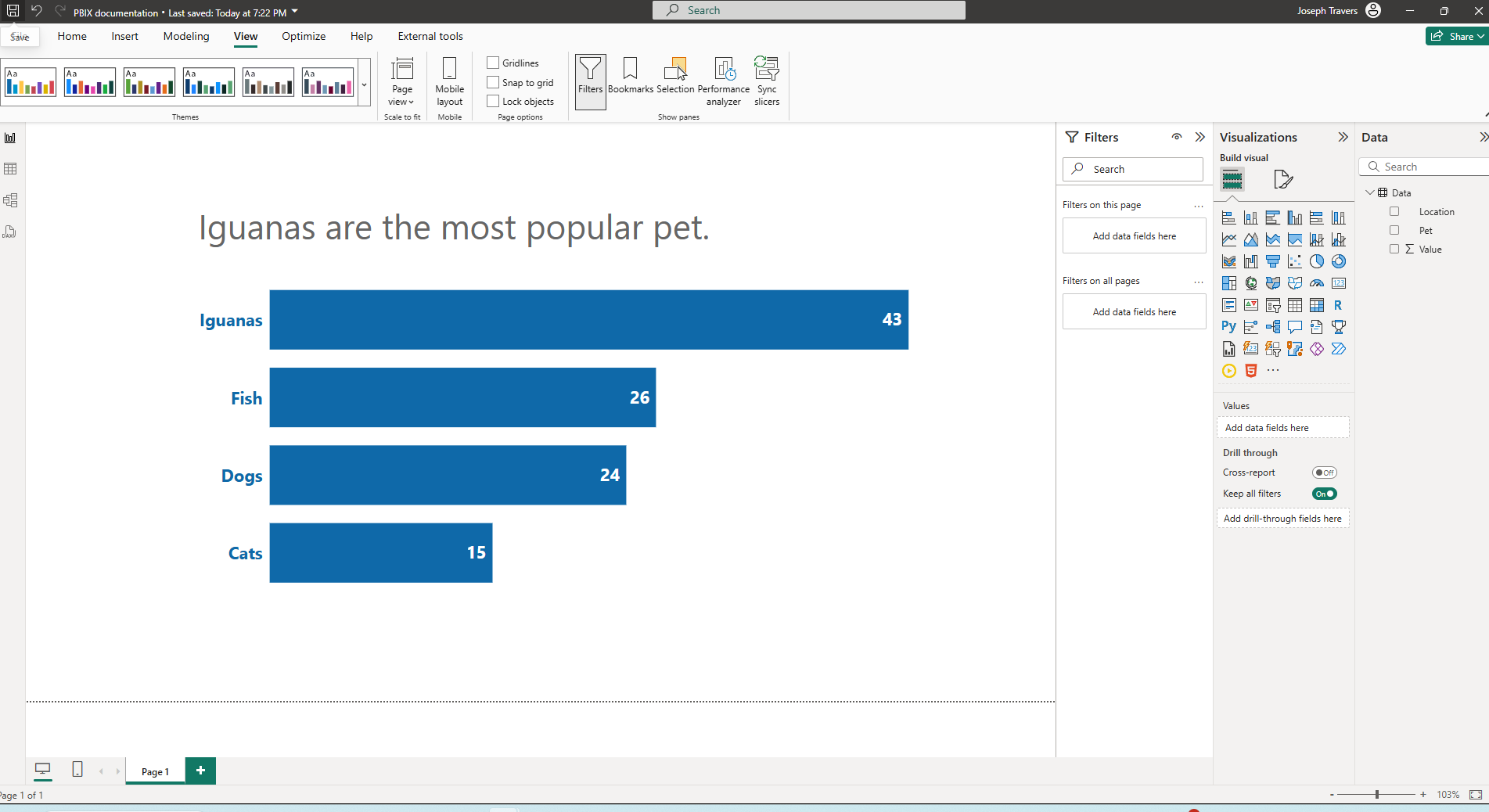Screen dimensions: 1489x812
Task: Open Model view from the left sidebar
Action: coord(10,199)
